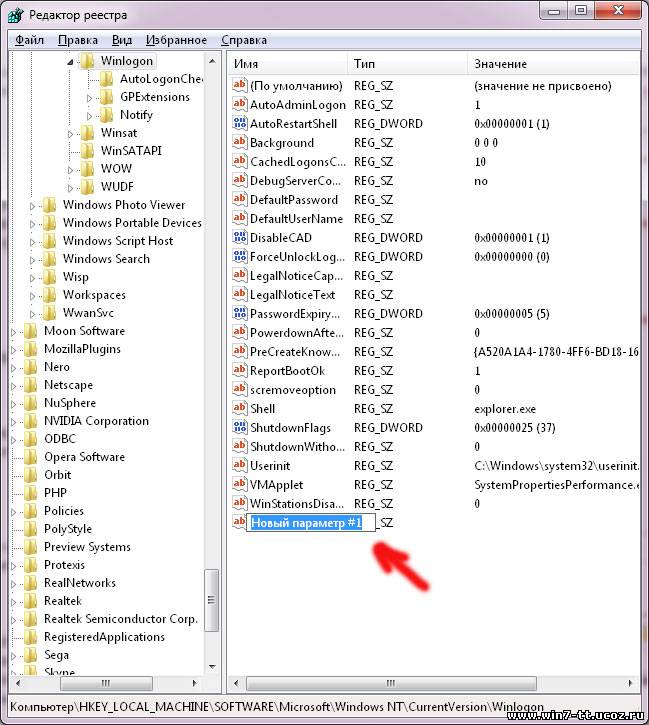Click the Policies folder icon
Viewport: 649px width, 725px height.
point(30,511)
